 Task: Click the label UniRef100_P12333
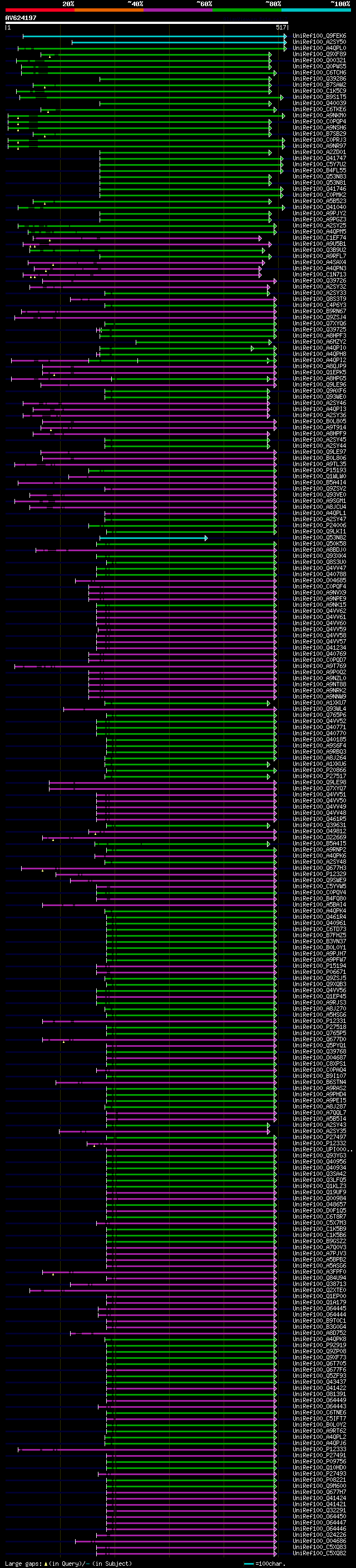point(319,1450)
